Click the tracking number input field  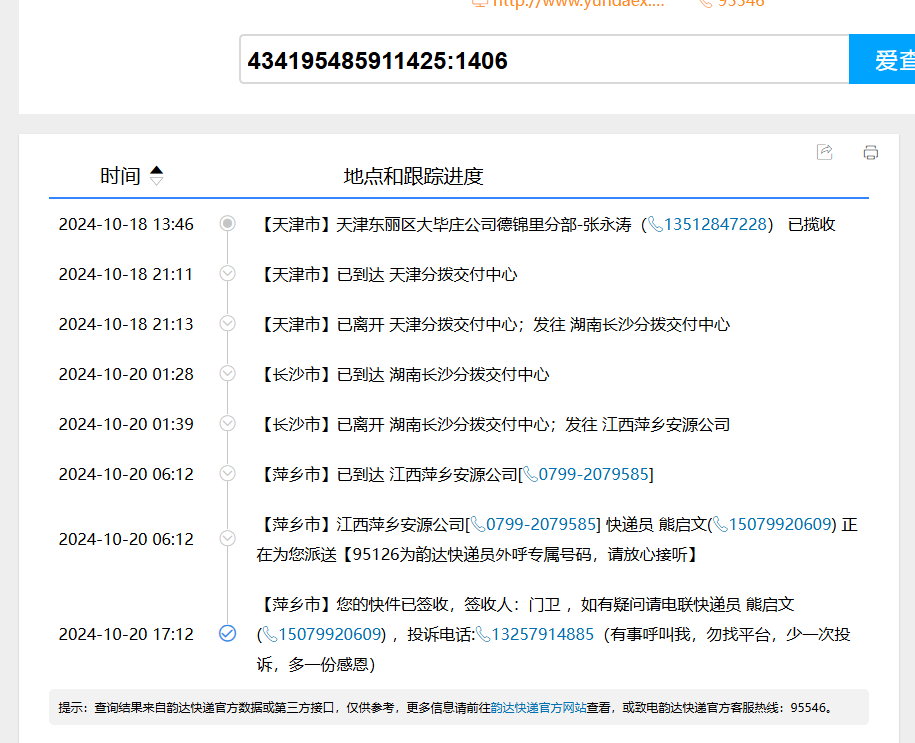544,59
